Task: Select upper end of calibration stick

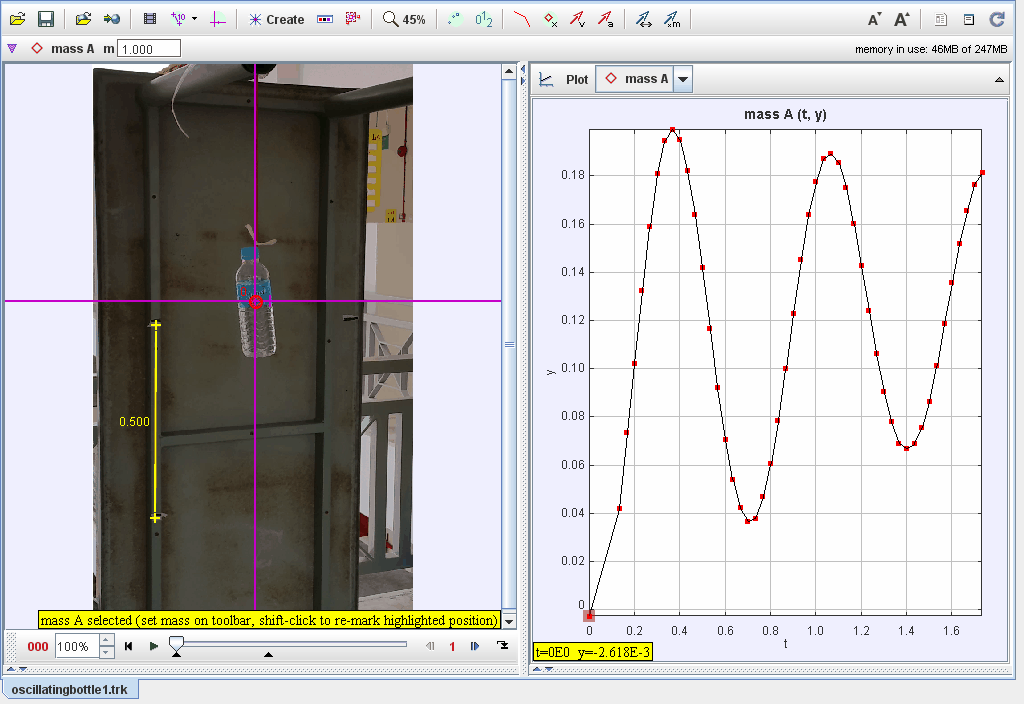Action: (x=155, y=325)
